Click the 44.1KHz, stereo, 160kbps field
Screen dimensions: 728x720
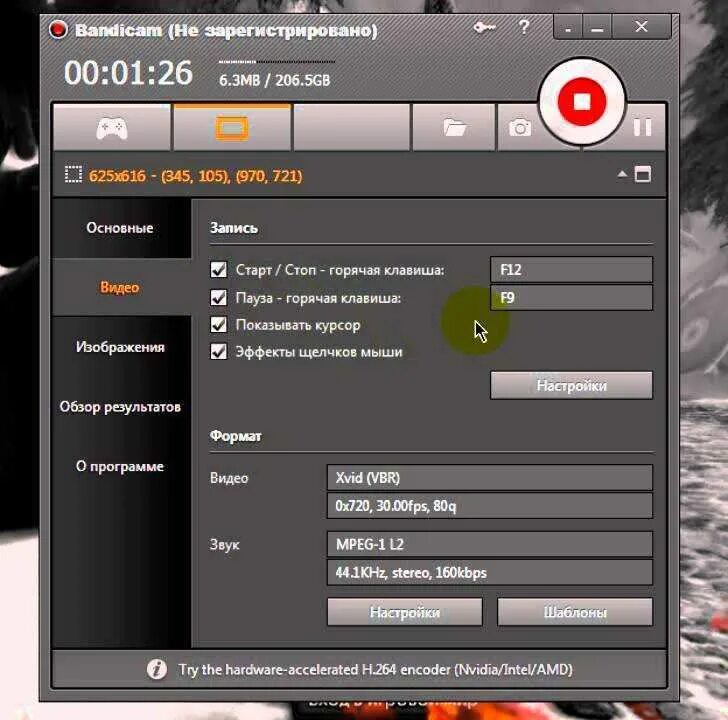coord(490,572)
